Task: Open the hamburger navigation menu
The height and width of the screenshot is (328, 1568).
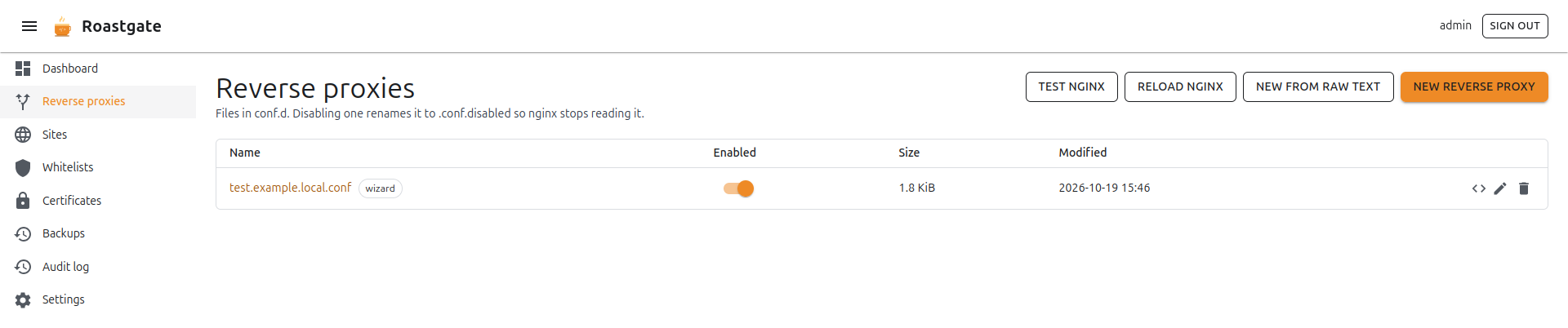Action: pos(29,26)
